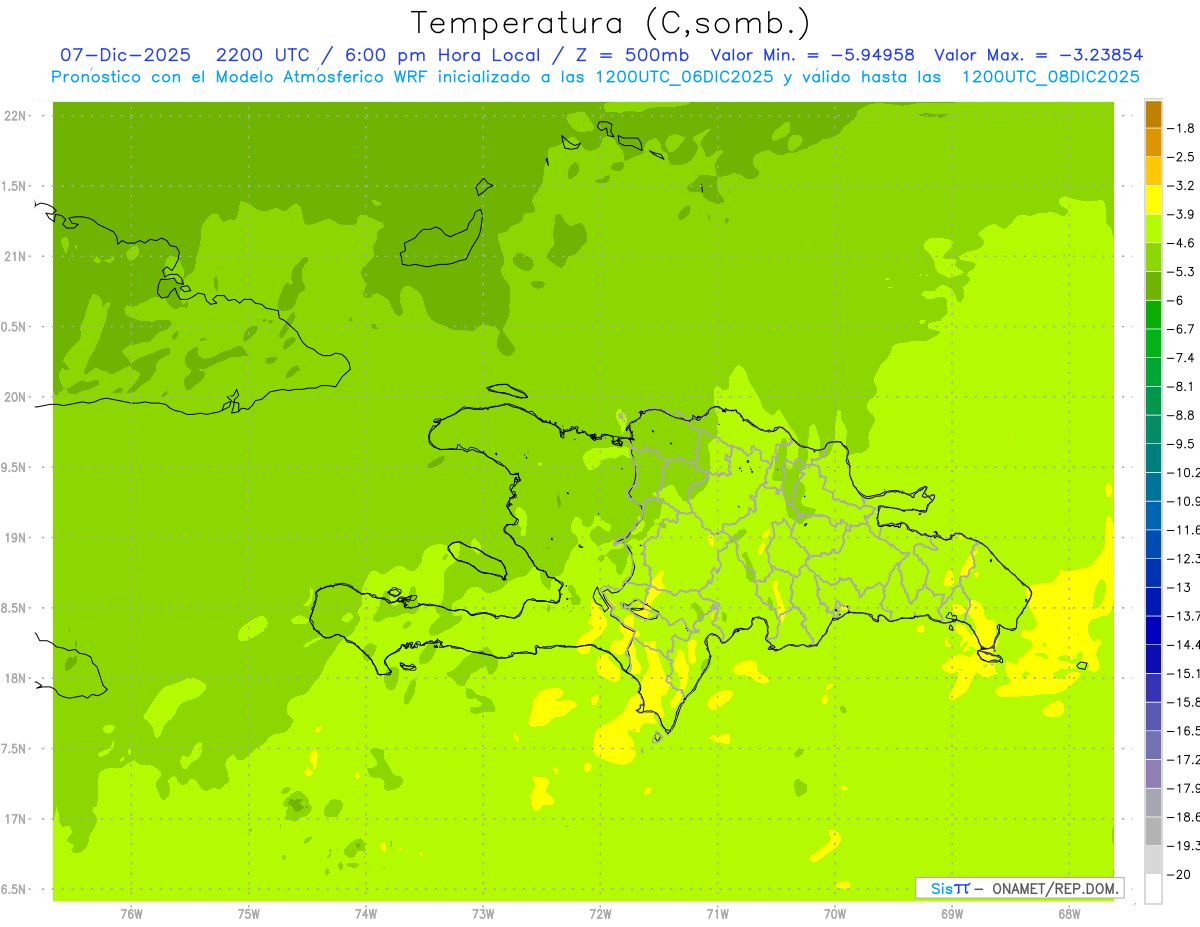This screenshot has width=1200, height=927.
Task: Click the 20N latitude axis label
Action: [16, 397]
